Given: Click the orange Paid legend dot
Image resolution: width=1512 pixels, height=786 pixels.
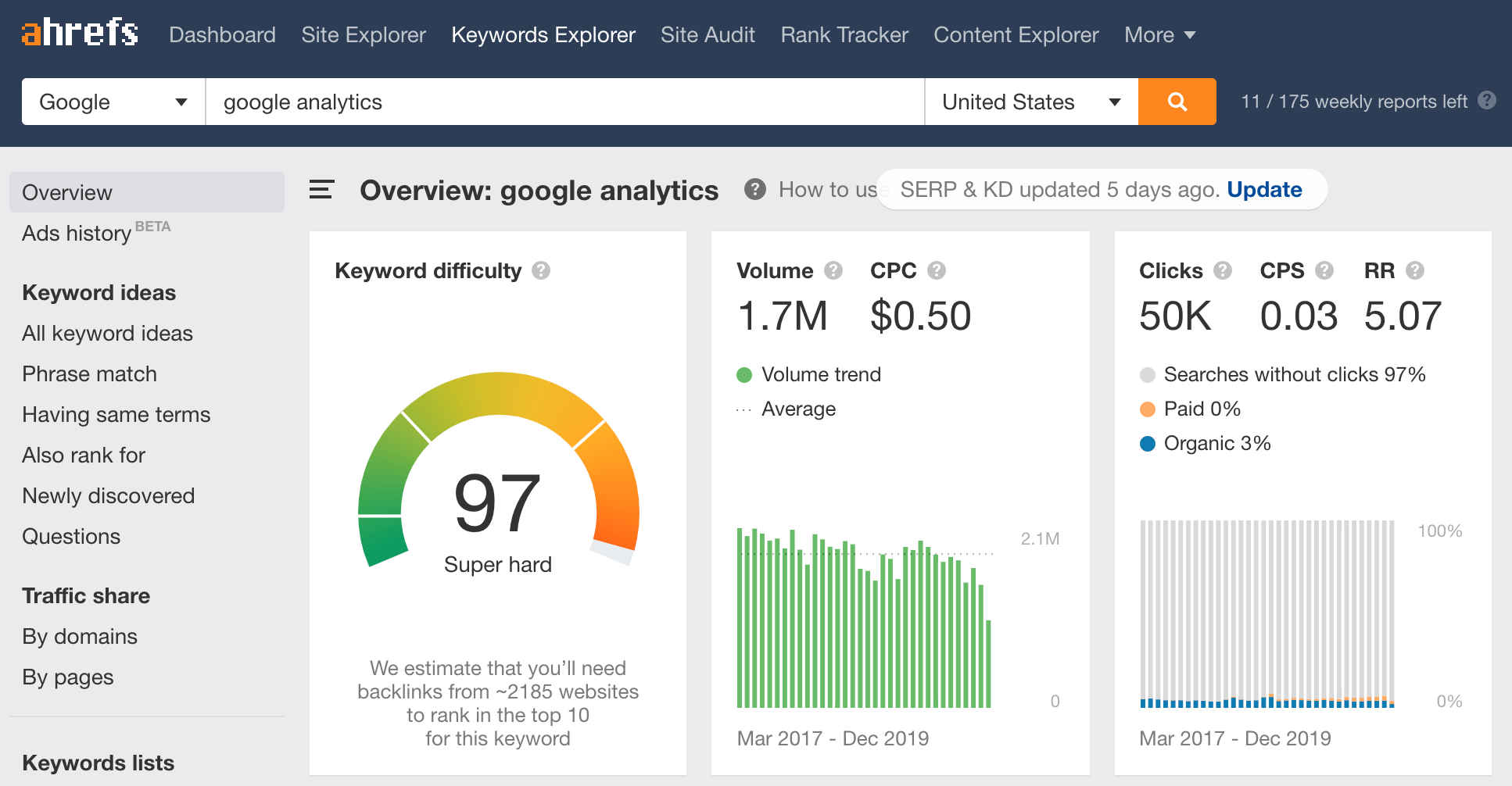Looking at the screenshot, I should point(1148,409).
